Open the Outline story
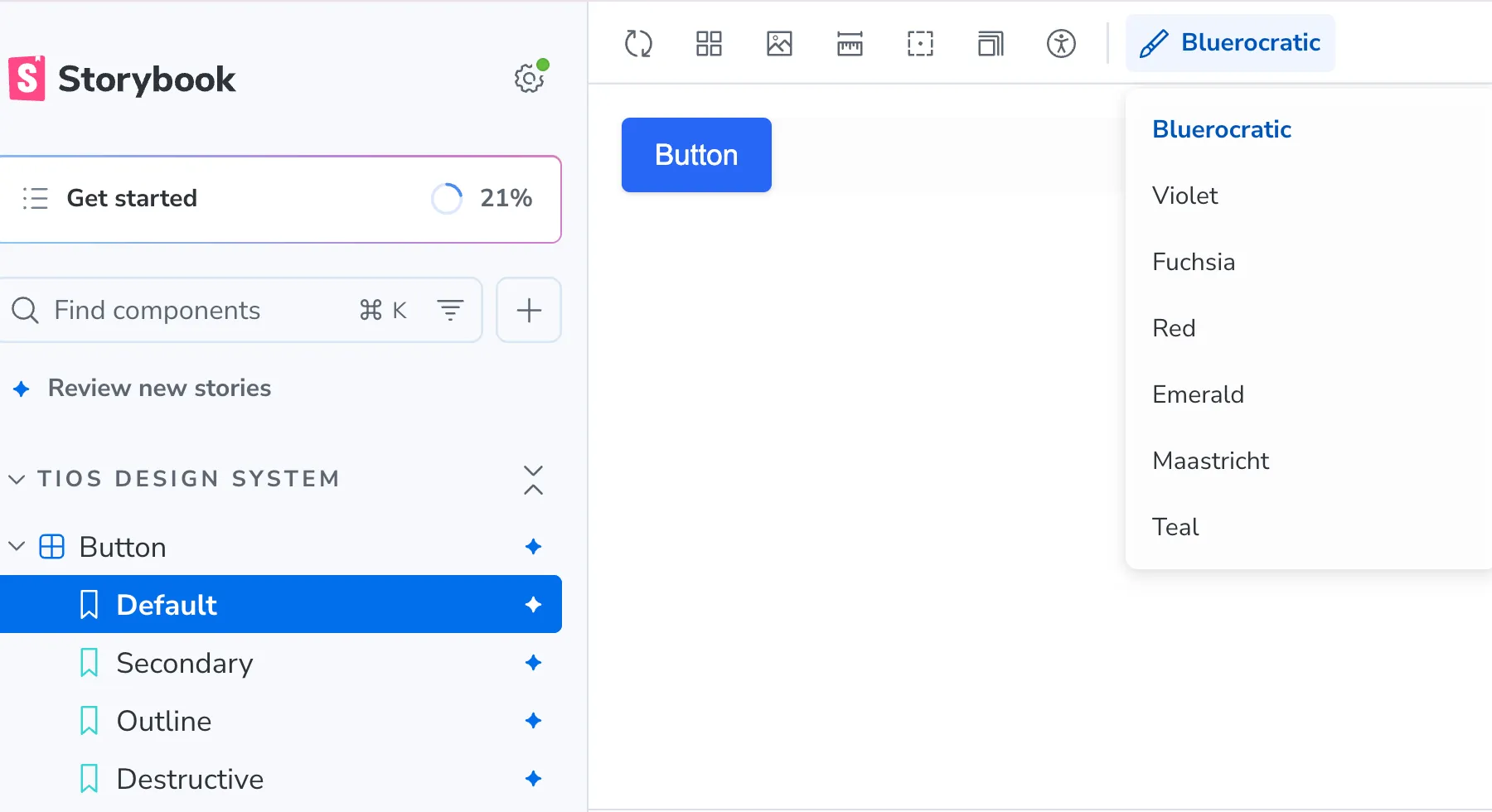 point(280,721)
